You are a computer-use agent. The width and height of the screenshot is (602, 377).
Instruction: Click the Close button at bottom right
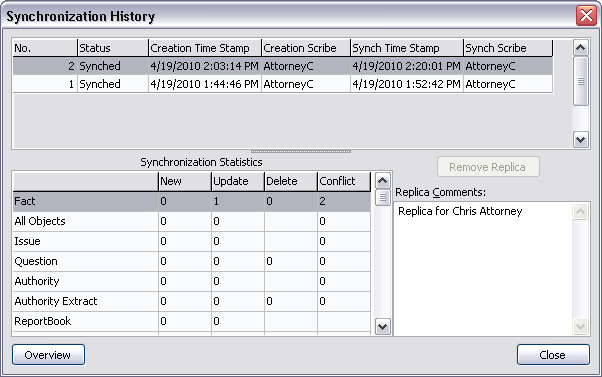[x=553, y=354]
